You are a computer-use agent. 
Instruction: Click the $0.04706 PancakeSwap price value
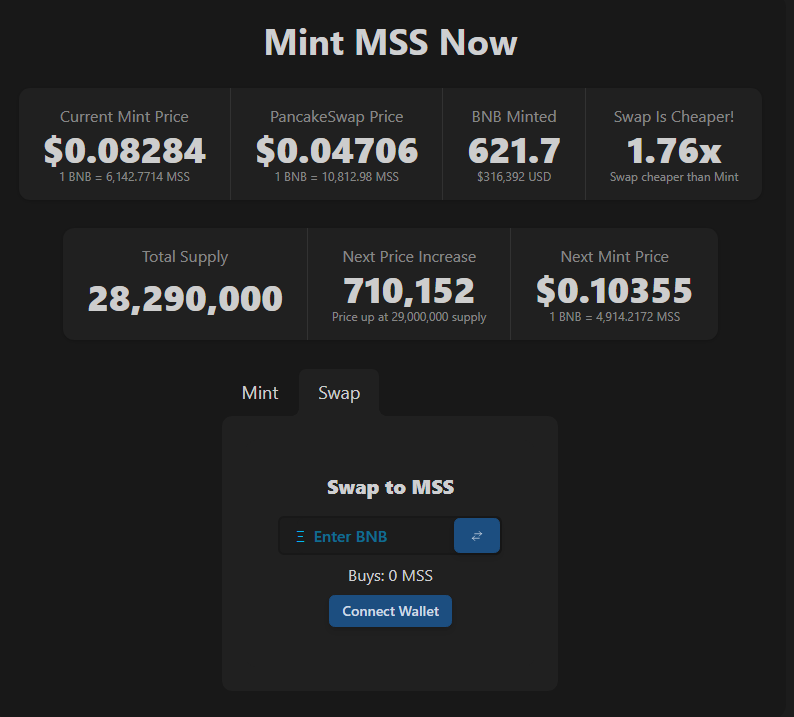click(x=337, y=150)
